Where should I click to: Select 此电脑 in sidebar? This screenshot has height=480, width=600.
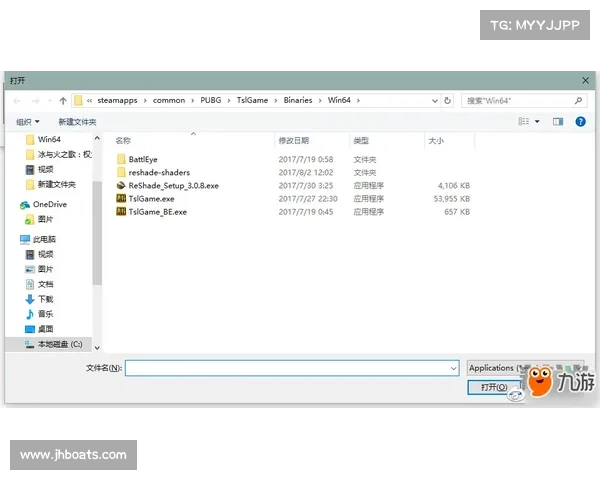click(x=38, y=239)
